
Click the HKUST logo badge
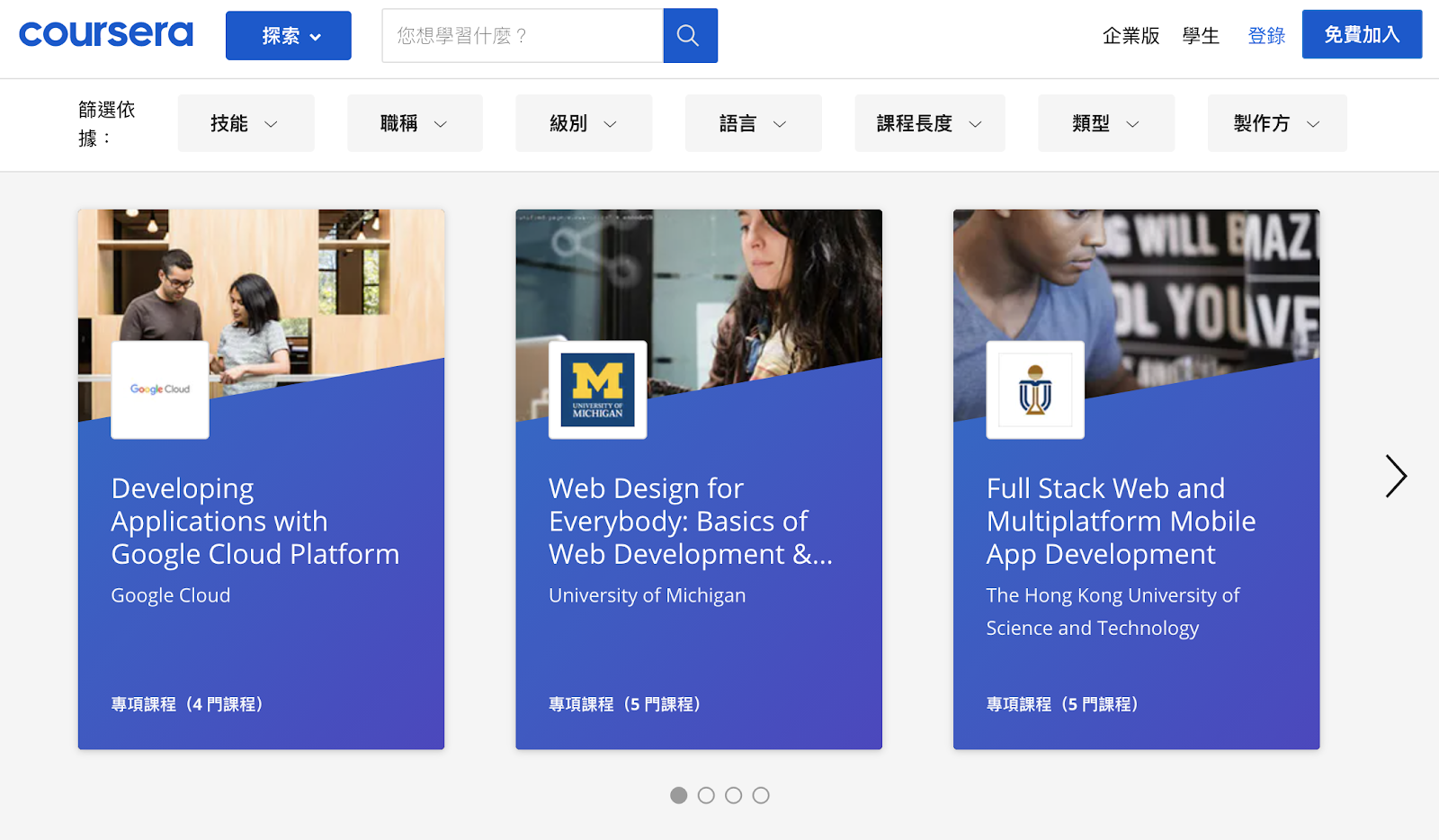(1035, 389)
